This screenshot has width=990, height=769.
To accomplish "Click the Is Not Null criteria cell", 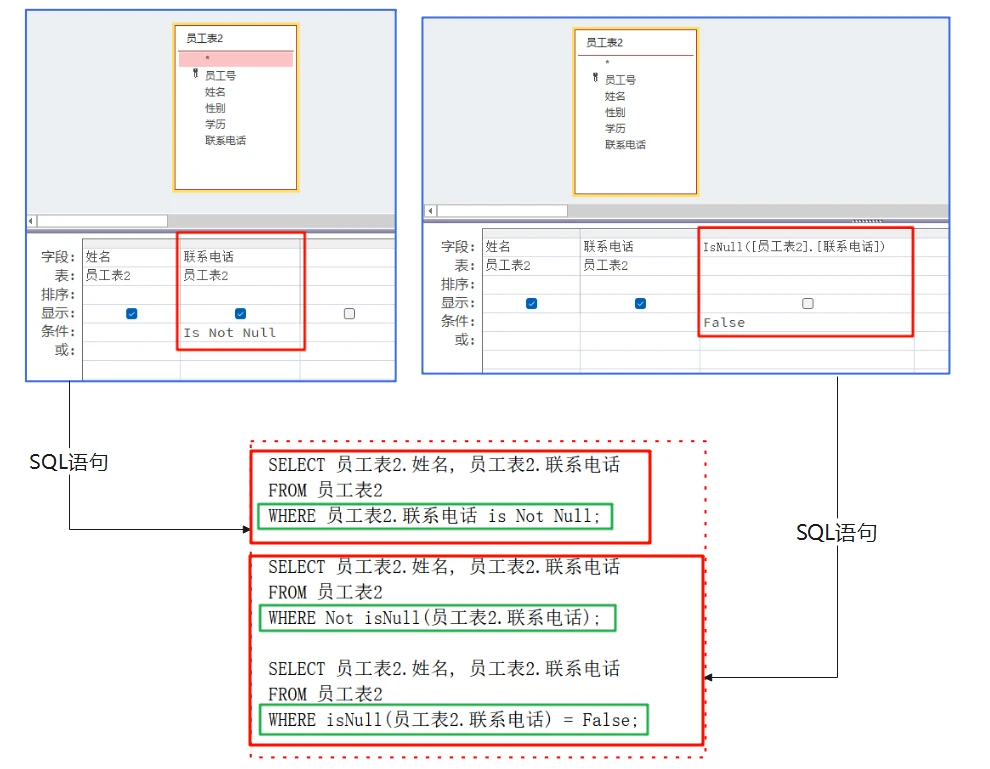I will coord(241,332).
